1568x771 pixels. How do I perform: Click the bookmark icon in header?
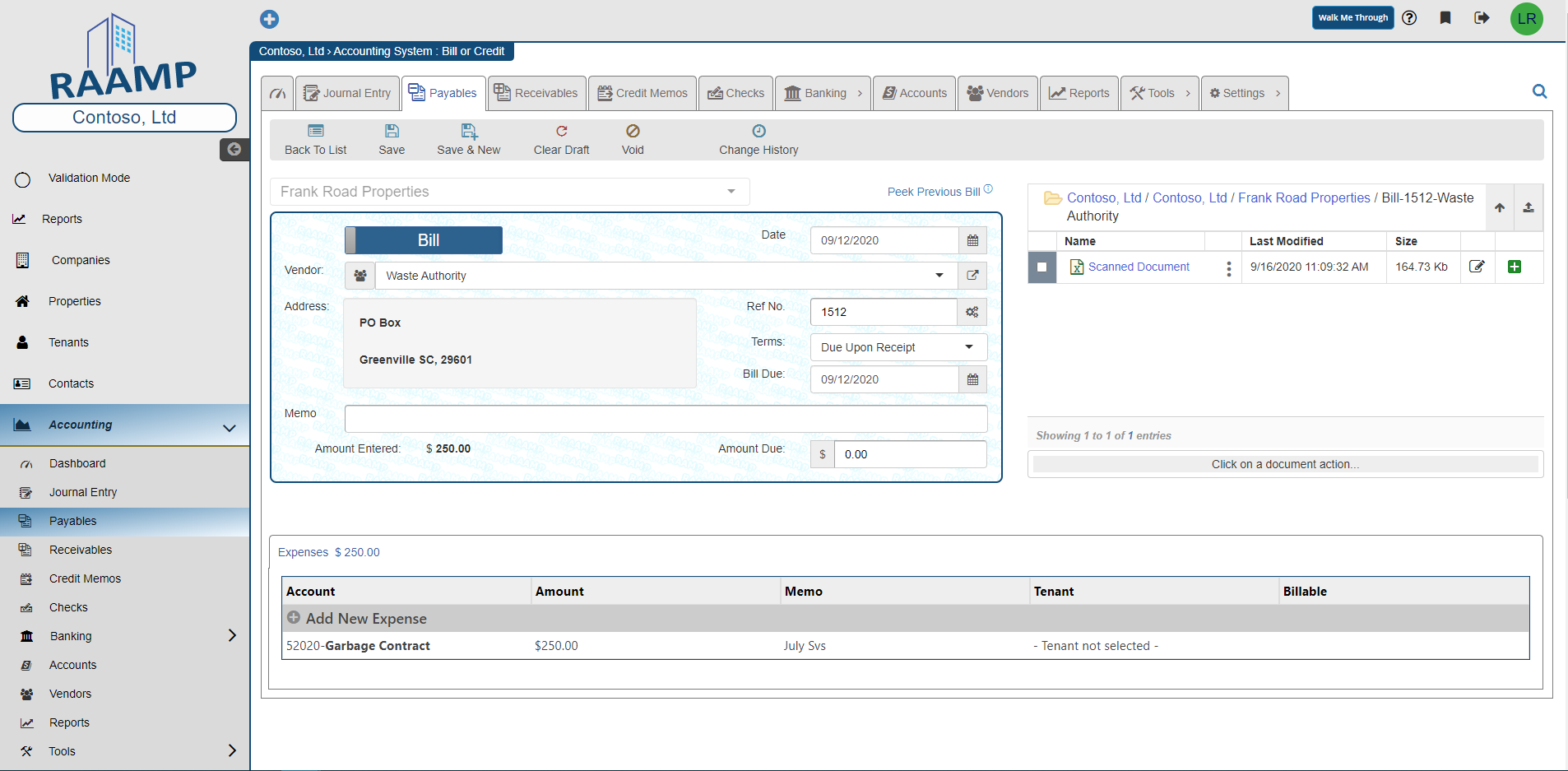click(x=1445, y=18)
